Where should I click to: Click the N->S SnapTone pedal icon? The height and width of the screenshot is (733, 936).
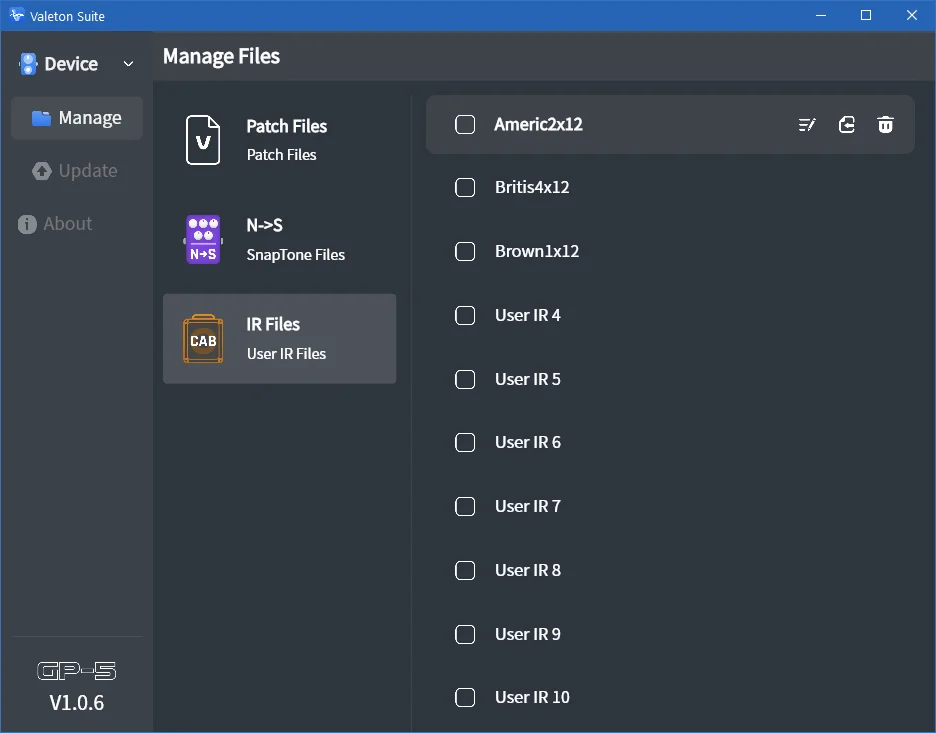[203, 239]
